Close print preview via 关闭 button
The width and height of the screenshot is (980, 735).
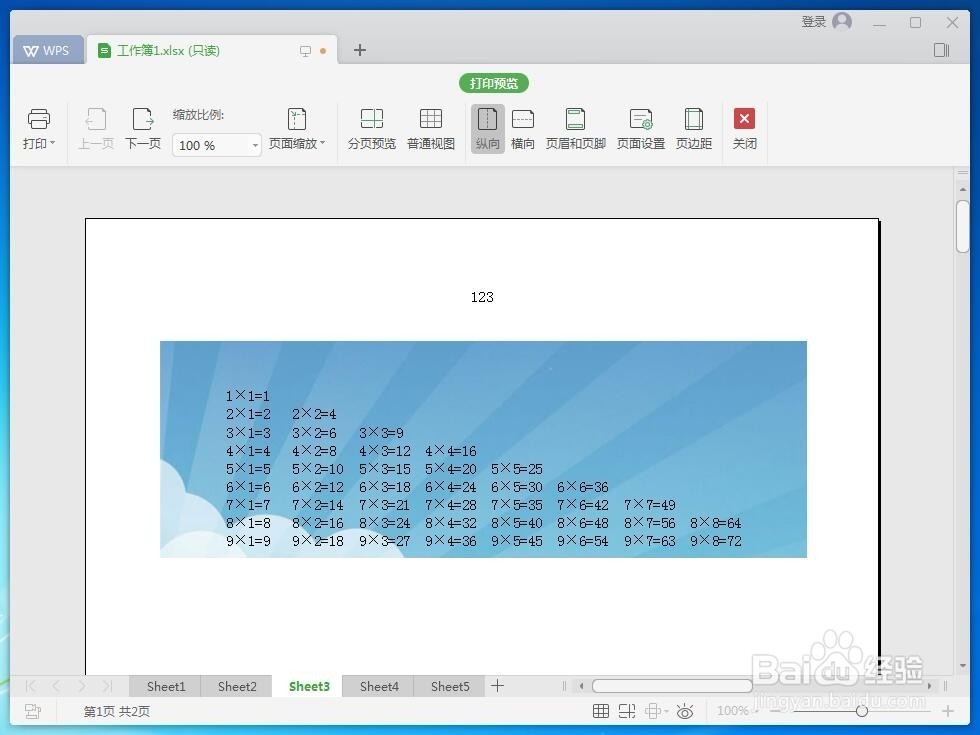(744, 128)
